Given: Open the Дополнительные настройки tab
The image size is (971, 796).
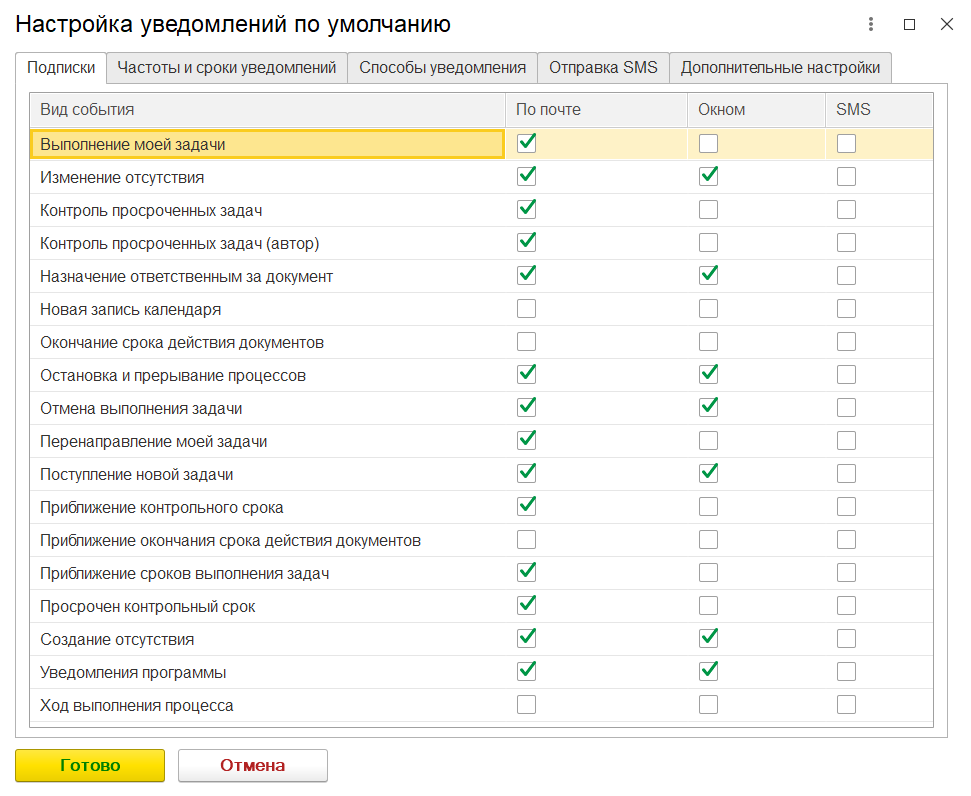Looking at the screenshot, I should point(780,68).
